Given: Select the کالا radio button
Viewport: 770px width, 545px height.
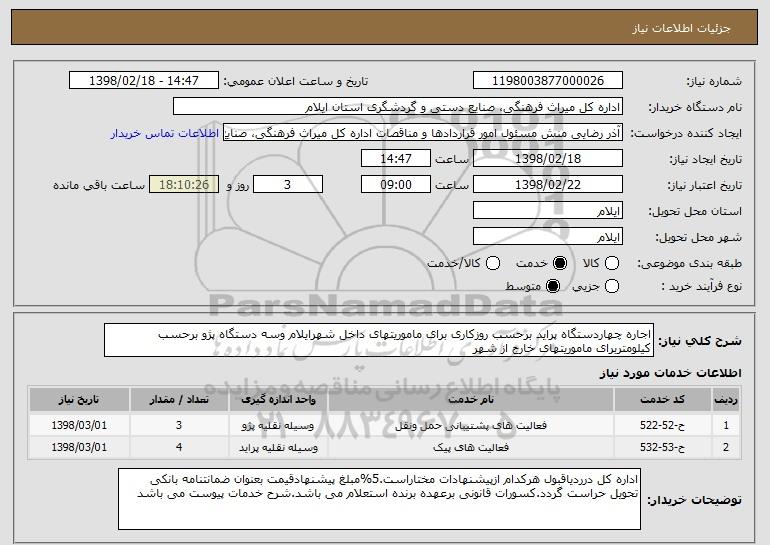Looking at the screenshot, I should pos(612,263).
